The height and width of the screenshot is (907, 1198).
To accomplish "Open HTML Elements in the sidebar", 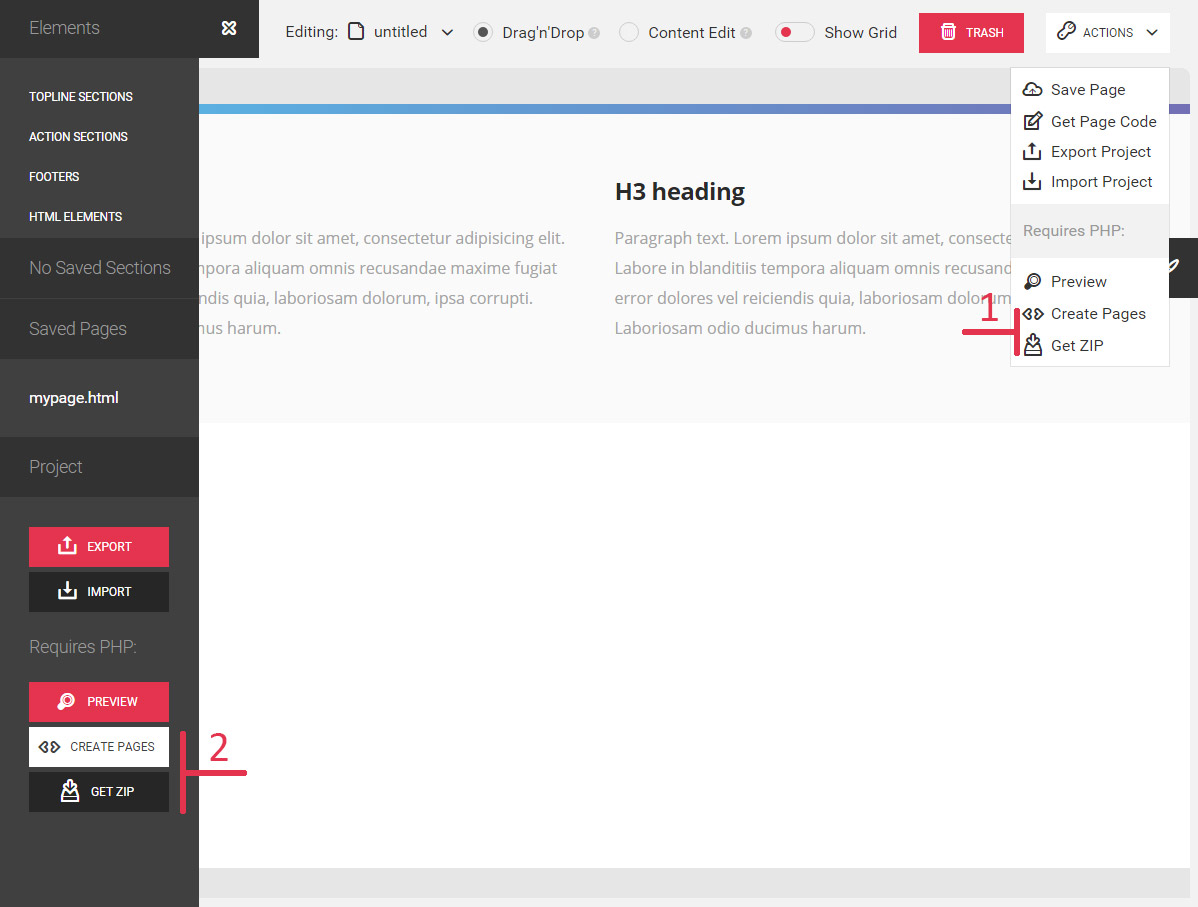I will (76, 217).
